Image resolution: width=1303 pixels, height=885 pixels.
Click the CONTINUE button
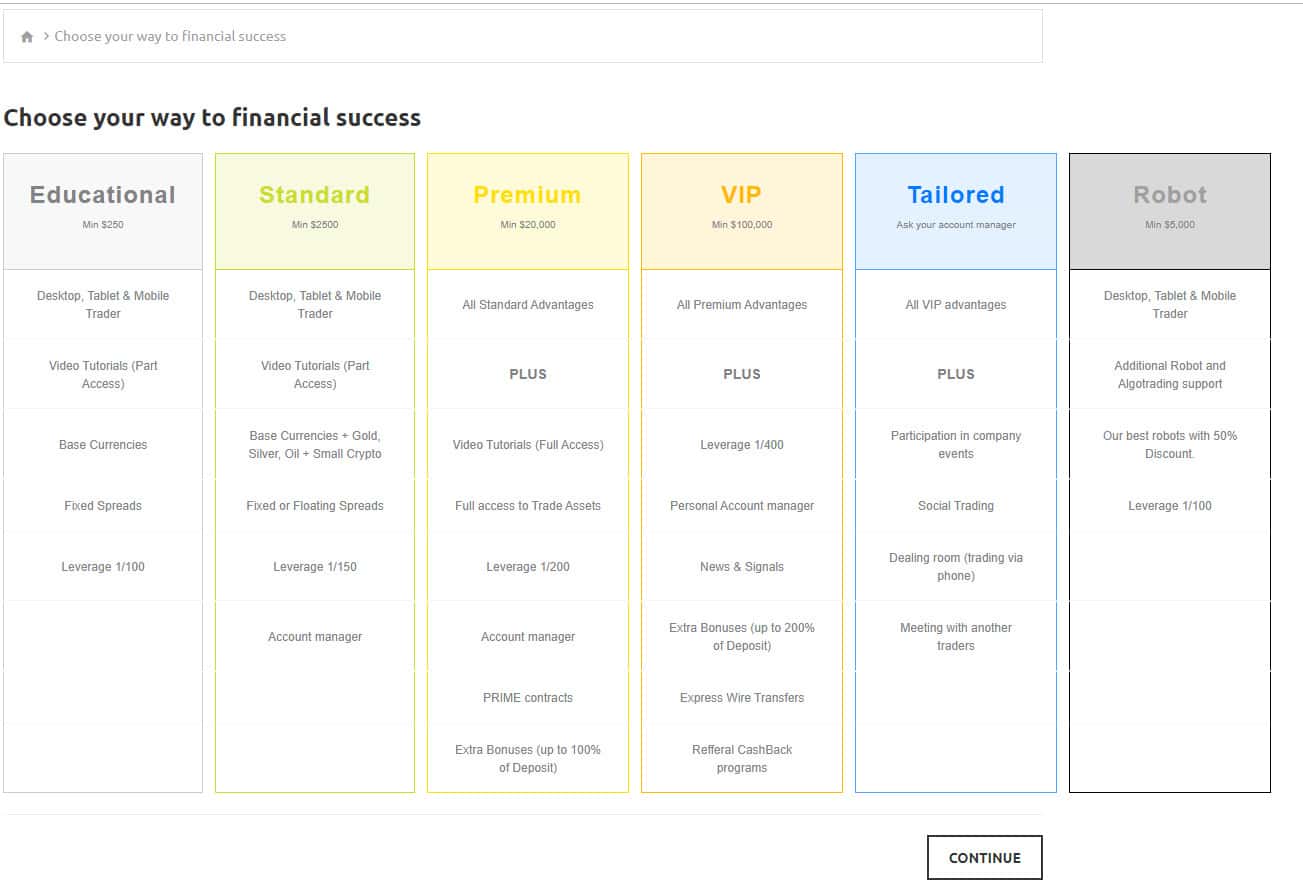point(984,858)
